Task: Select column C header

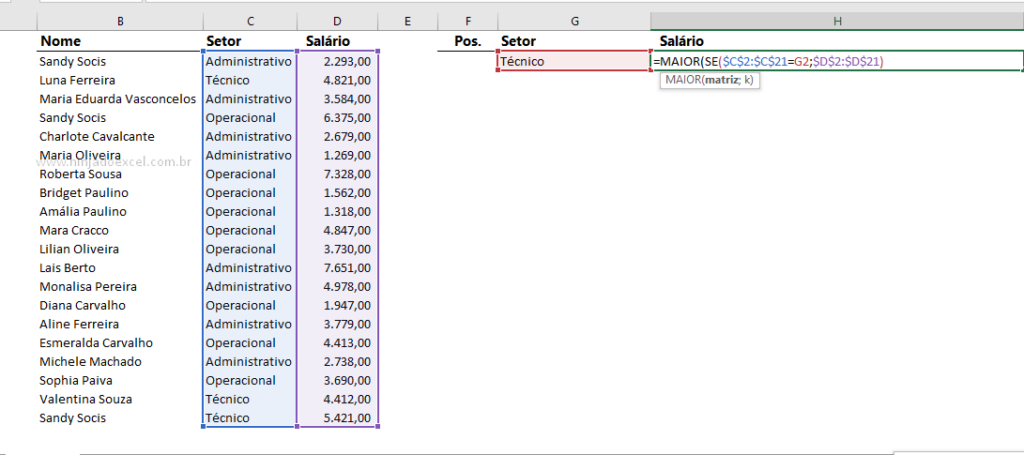Action: click(250, 22)
